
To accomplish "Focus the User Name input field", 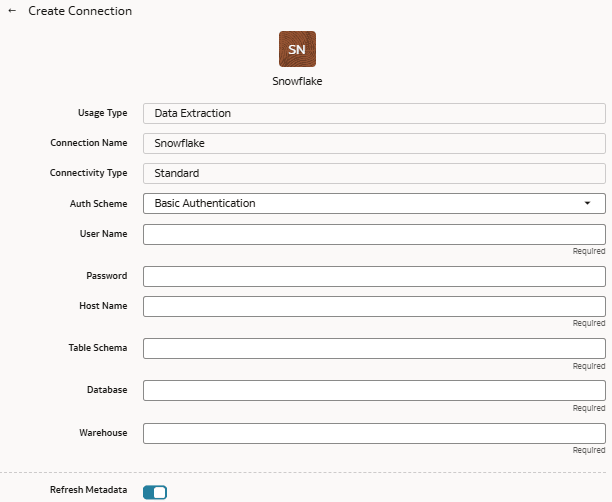I will 374,234.
